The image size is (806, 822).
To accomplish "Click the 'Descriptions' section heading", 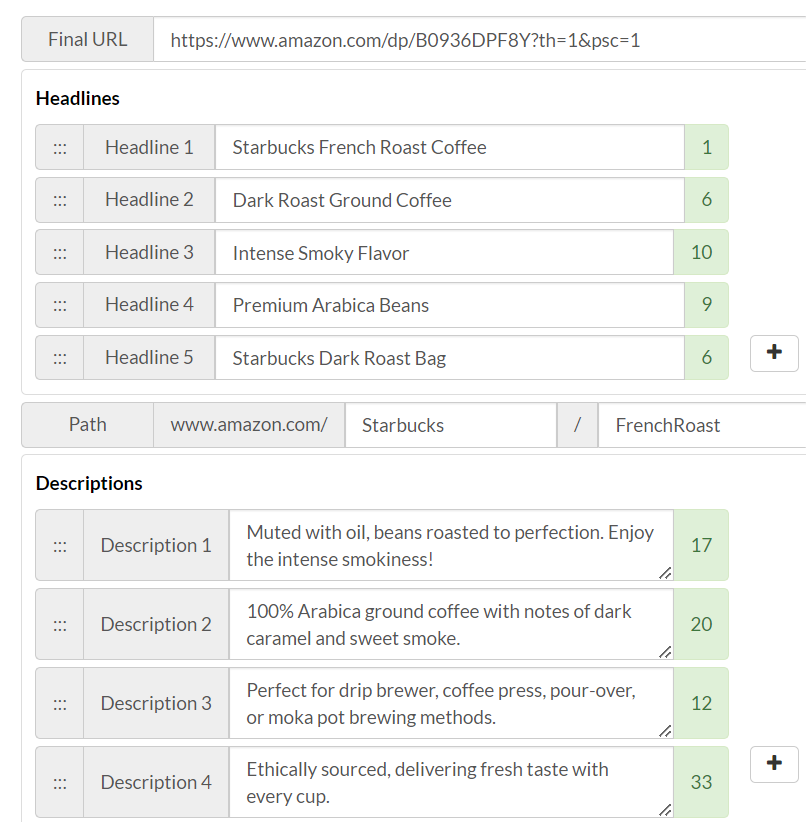I will tap(89, 483).
